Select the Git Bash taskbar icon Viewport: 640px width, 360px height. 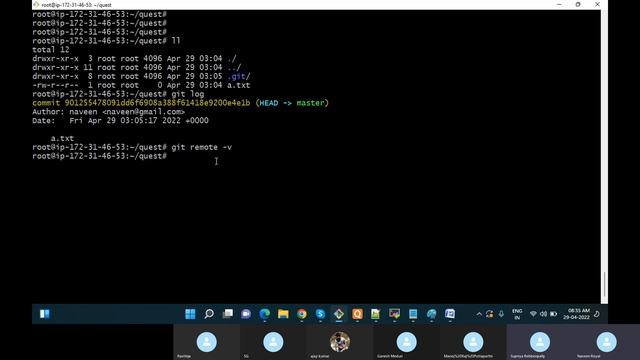coord(339,313)
